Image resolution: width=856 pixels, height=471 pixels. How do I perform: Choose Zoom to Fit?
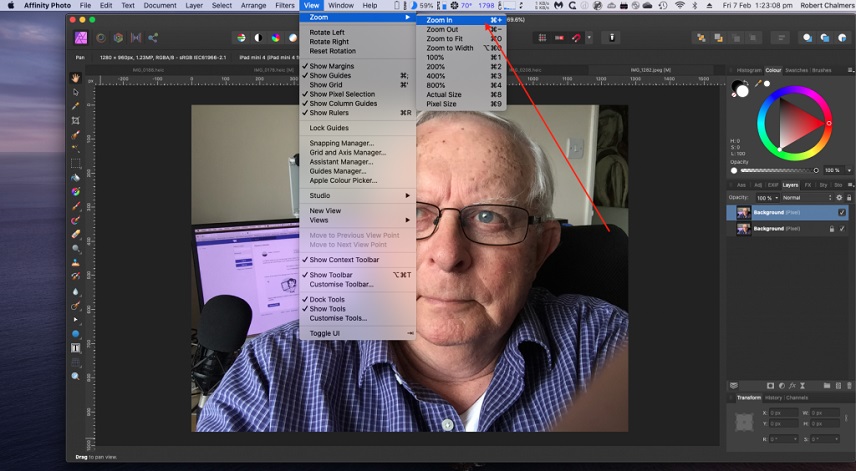click(461, 39)
